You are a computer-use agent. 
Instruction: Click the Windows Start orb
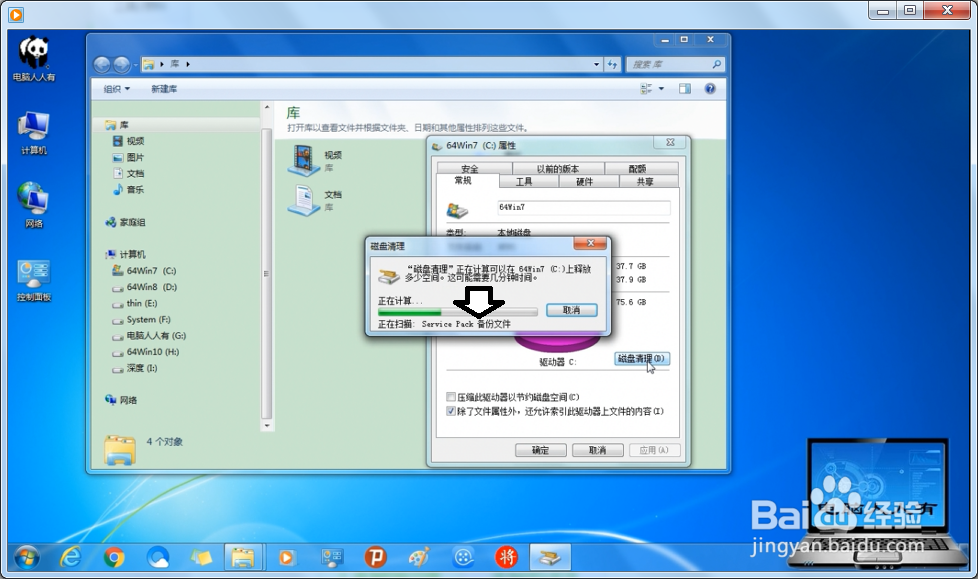27,557
